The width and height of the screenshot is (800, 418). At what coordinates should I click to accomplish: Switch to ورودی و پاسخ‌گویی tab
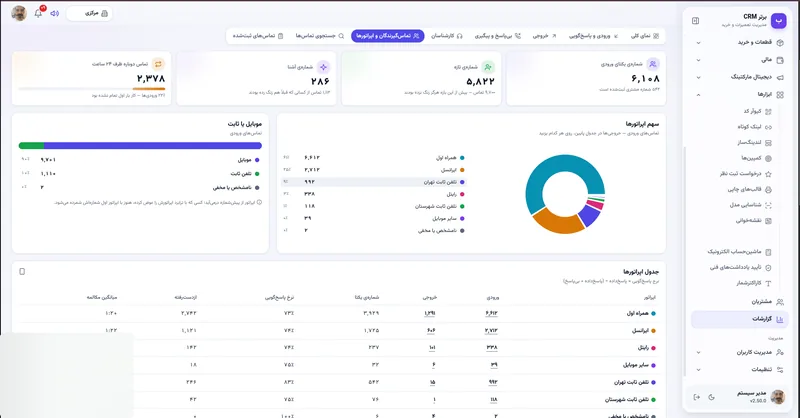tap(593, 36)
